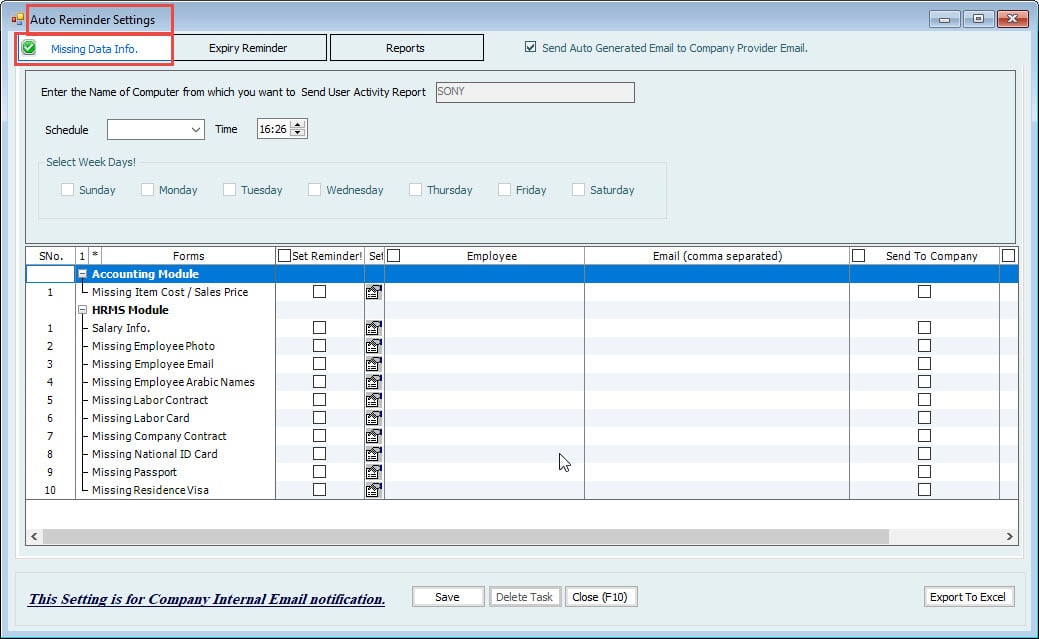Collapse the HRMS Module group
This screenshot has width=1039, height=639.
coord(82,310)
